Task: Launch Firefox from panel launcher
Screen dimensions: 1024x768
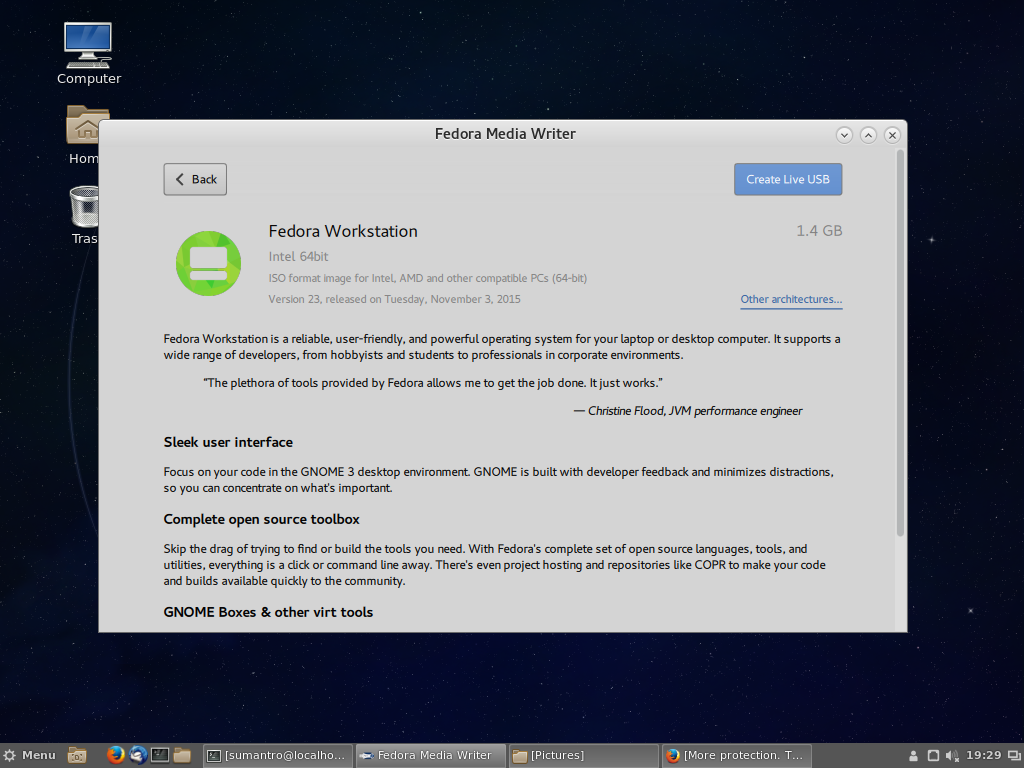Action: pyautogui.click(x=116, y=755)
